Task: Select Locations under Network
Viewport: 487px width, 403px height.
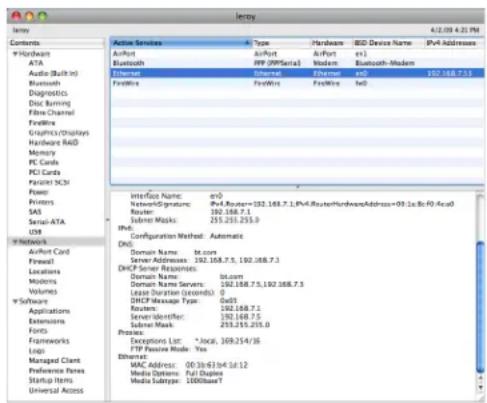Action: (x=44, y=271)
